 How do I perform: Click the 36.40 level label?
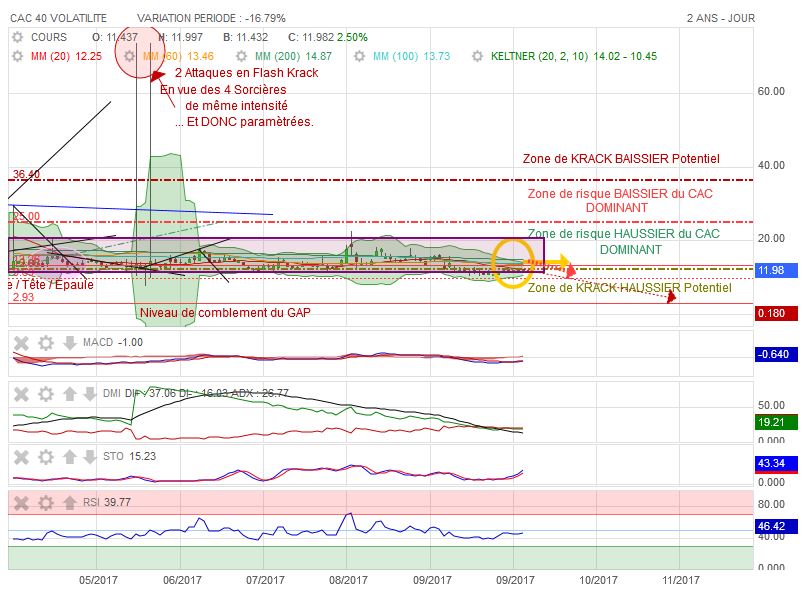point(26,174)
